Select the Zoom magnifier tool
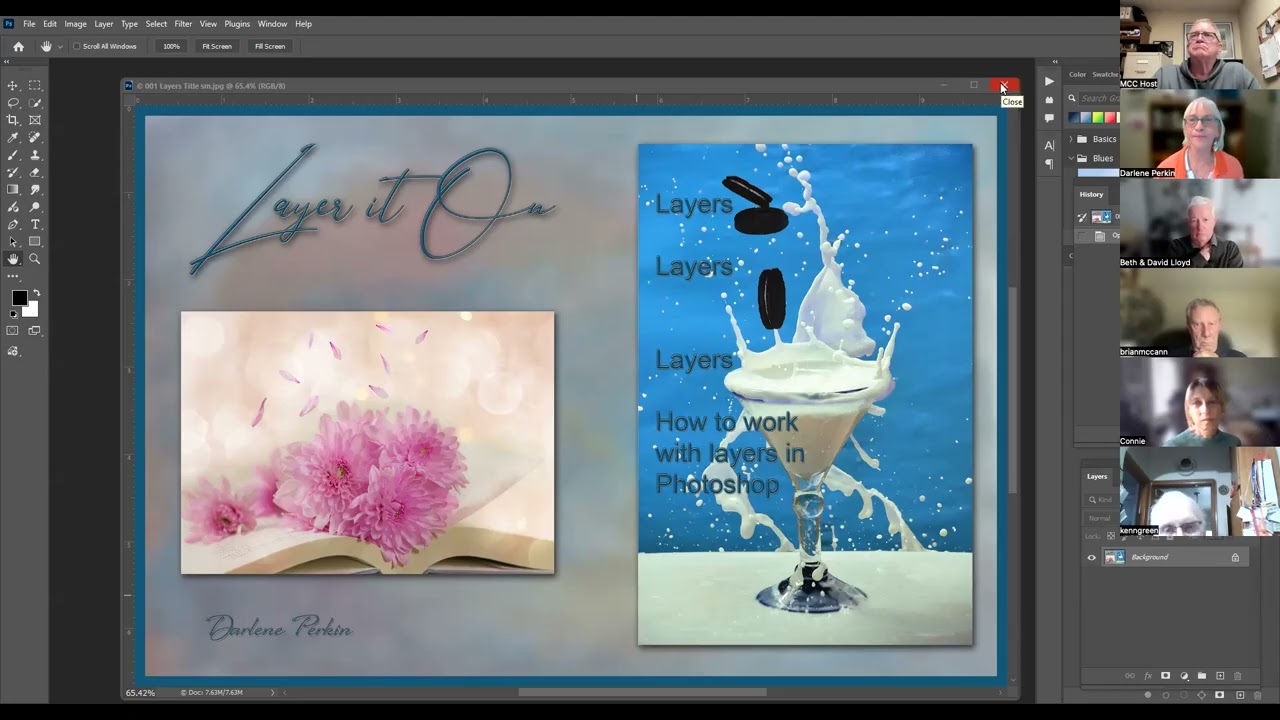This screenshot has height=720, width=1280. pyautogui.click(x=35, y=259)
